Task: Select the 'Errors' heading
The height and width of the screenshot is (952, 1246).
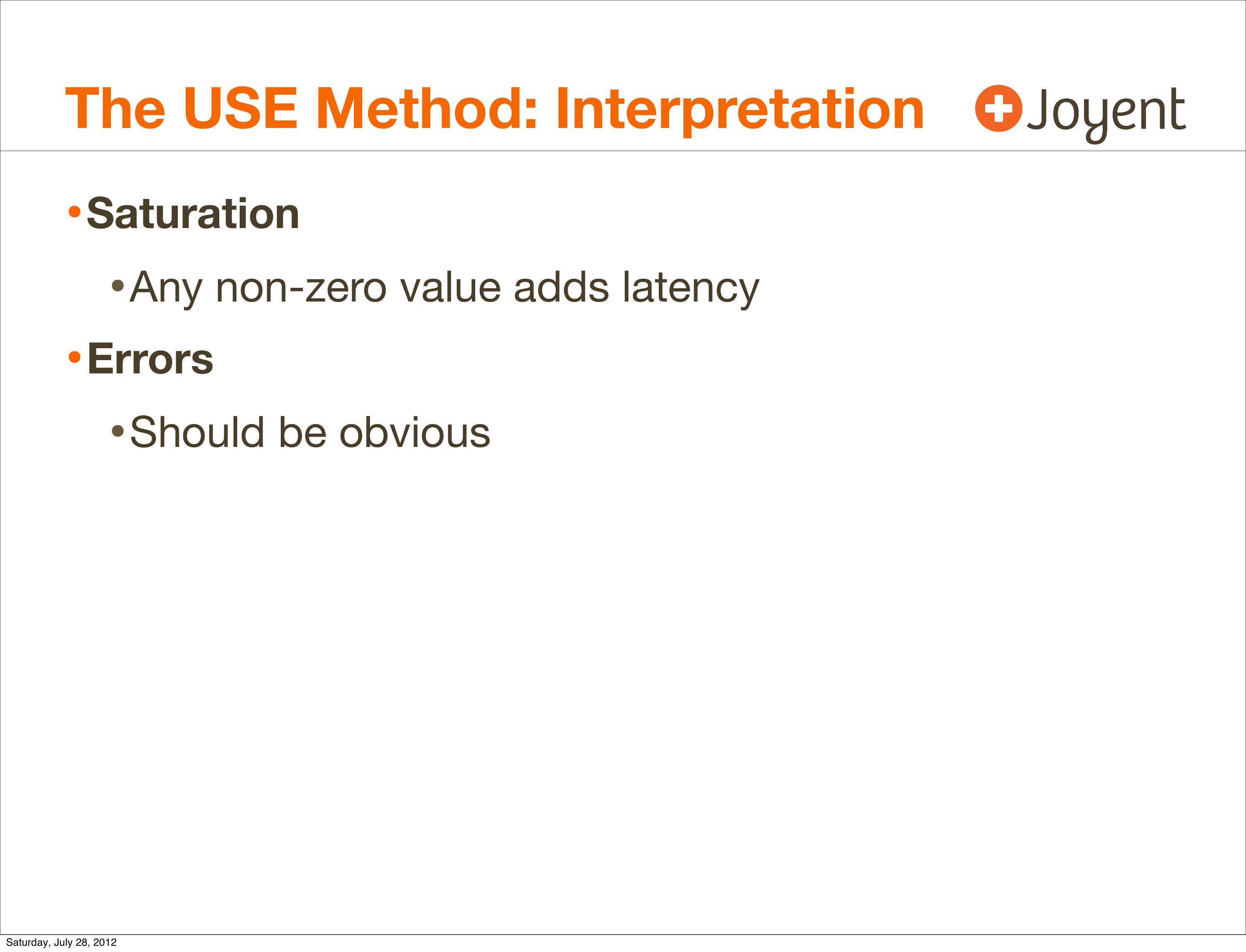Action: pyautogui.click(x=150, y=359)
